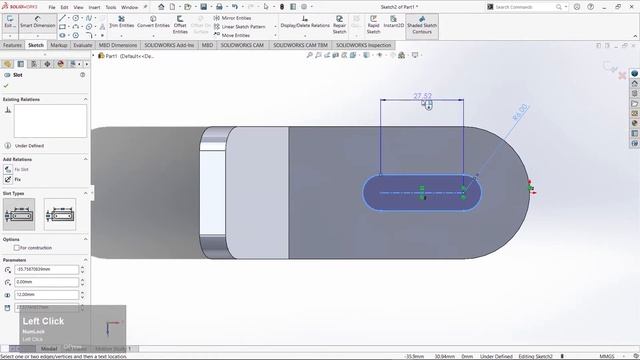Switch to the MBD Dimensions tab
Image resolution: width=640 pixels, height=360 pixels.
click(118, 45)
